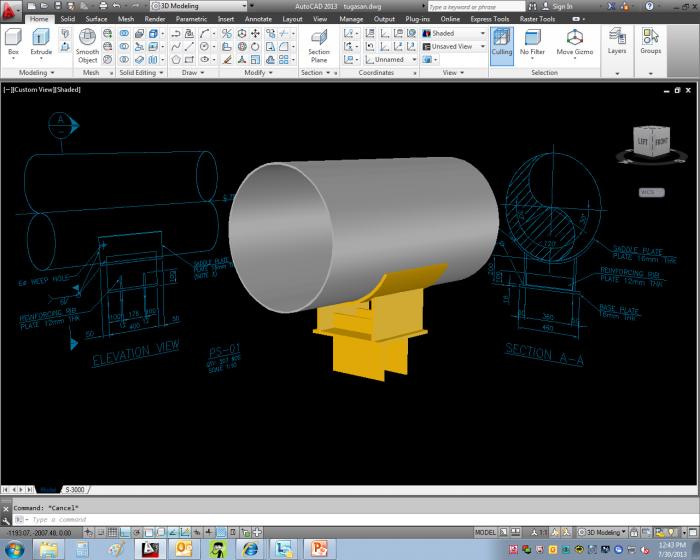Select the Smooth Object mesh tool
700x560 pixels.
point(87,46)
